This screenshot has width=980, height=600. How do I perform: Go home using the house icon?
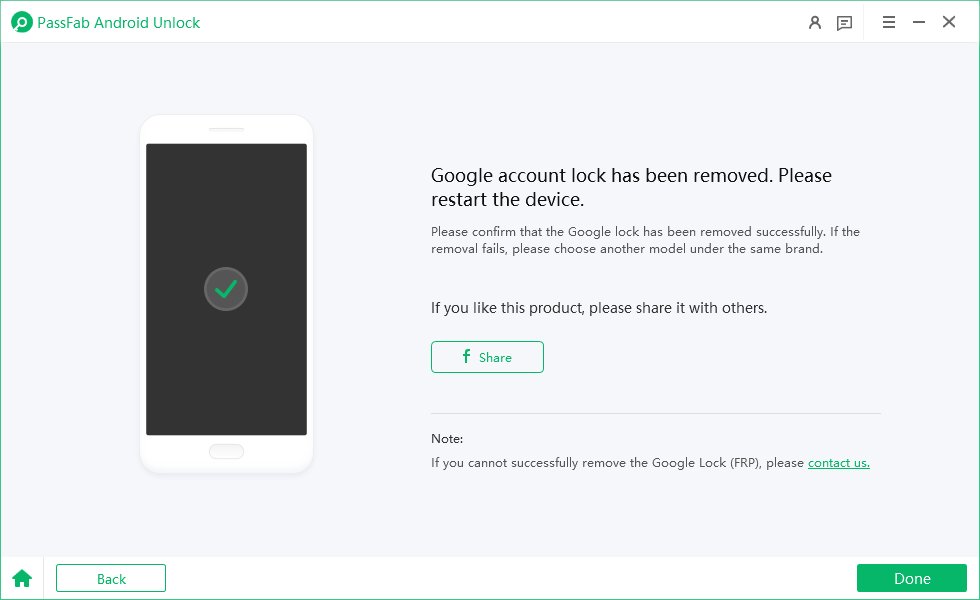pos(21,578)
